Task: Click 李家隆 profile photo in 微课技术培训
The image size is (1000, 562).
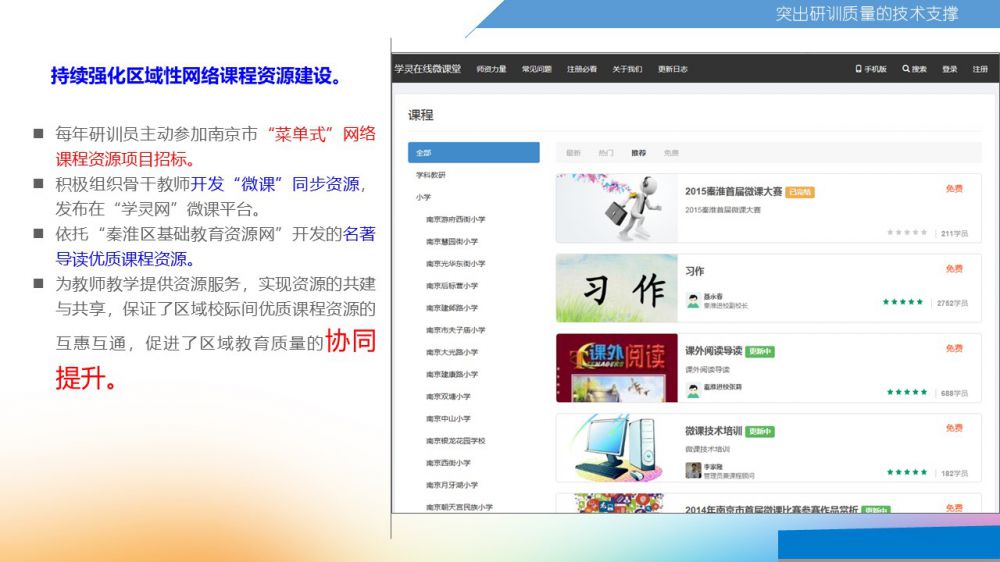Action: 693,470
